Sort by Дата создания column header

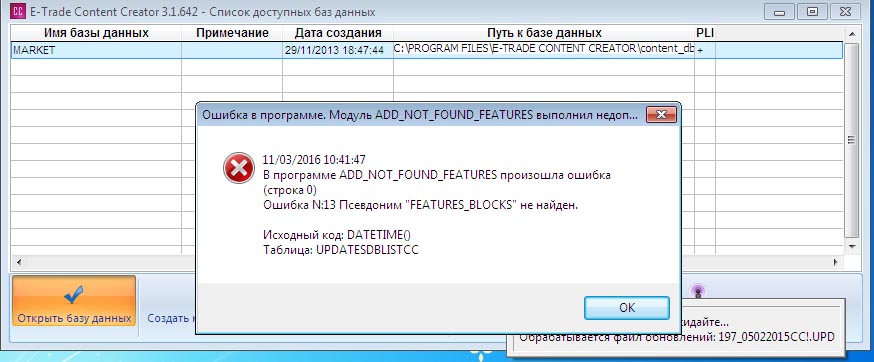(338, 32)
